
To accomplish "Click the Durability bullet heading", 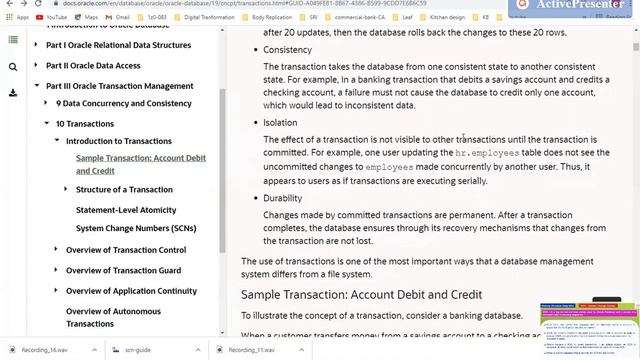I will (x=282, y=198).
